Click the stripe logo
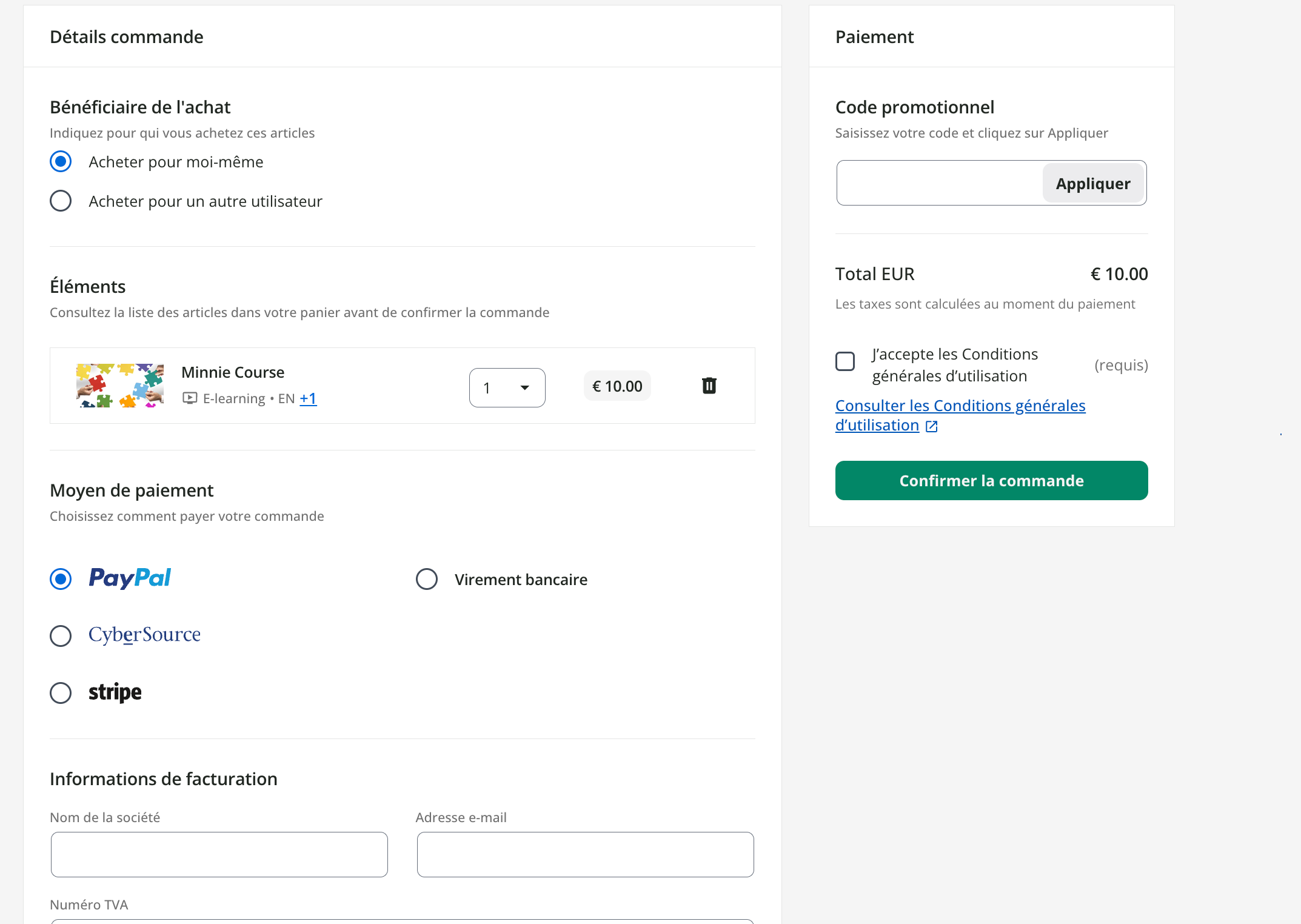The image size is (1301, 924). tap(115, 692)
